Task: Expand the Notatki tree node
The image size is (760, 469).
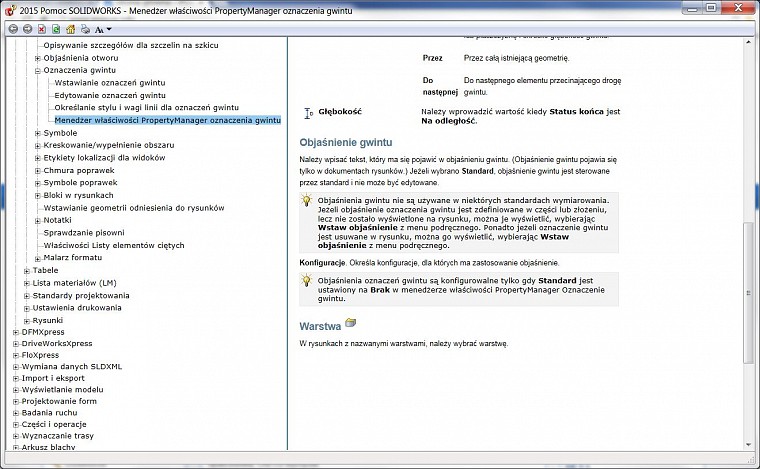Action: click(37, 221)
